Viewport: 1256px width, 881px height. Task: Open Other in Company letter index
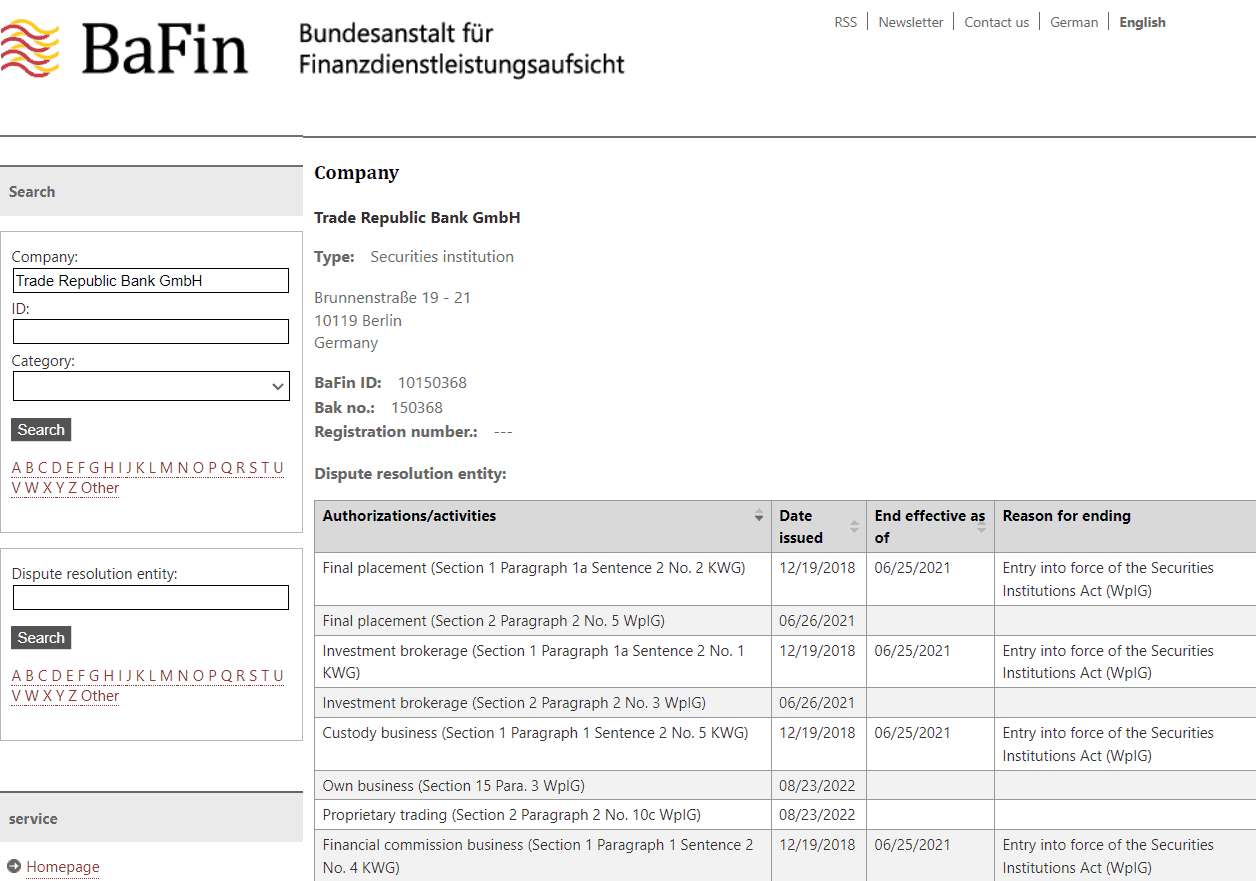(x=100, y=488)
